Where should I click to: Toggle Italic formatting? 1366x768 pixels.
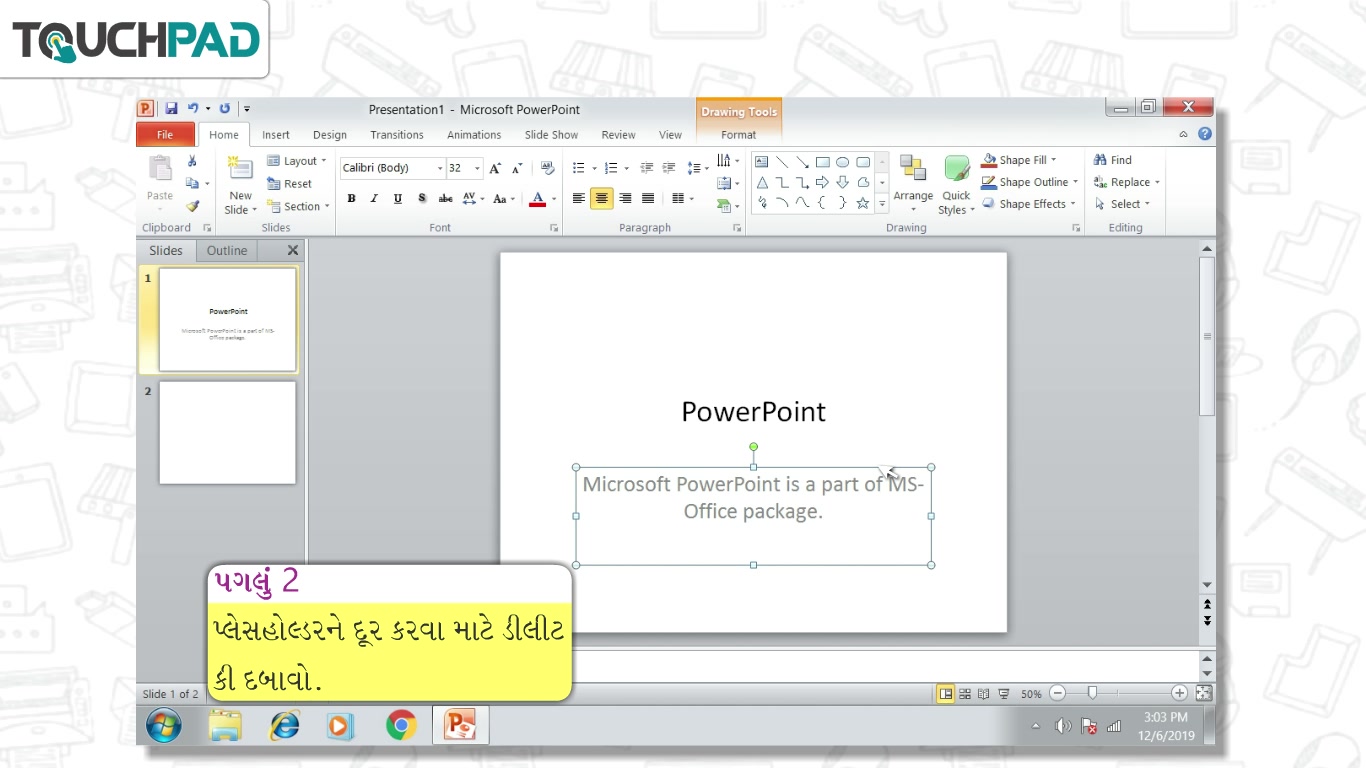click(374, 199)
